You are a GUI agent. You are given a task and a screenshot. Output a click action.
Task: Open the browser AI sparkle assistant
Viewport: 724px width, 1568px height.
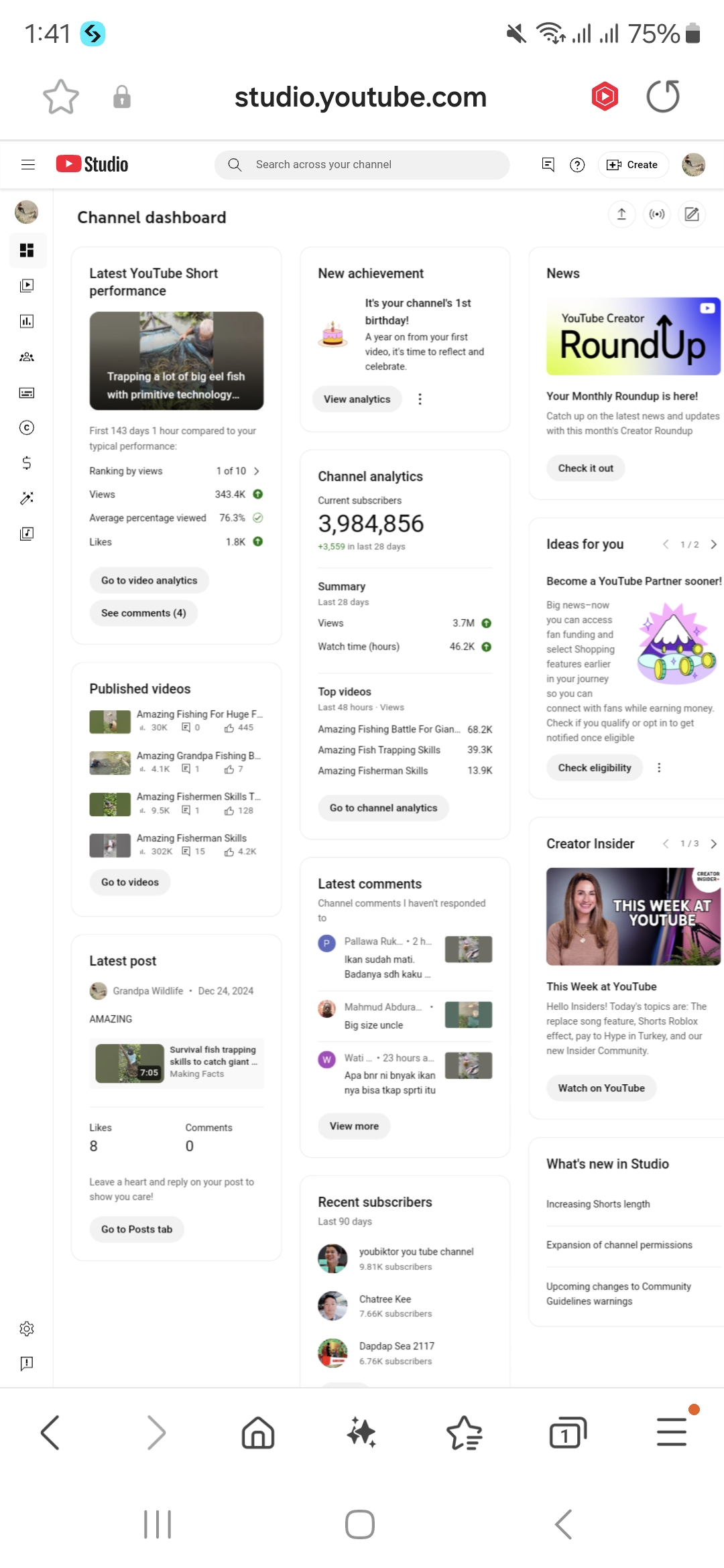coord(361,1433)
